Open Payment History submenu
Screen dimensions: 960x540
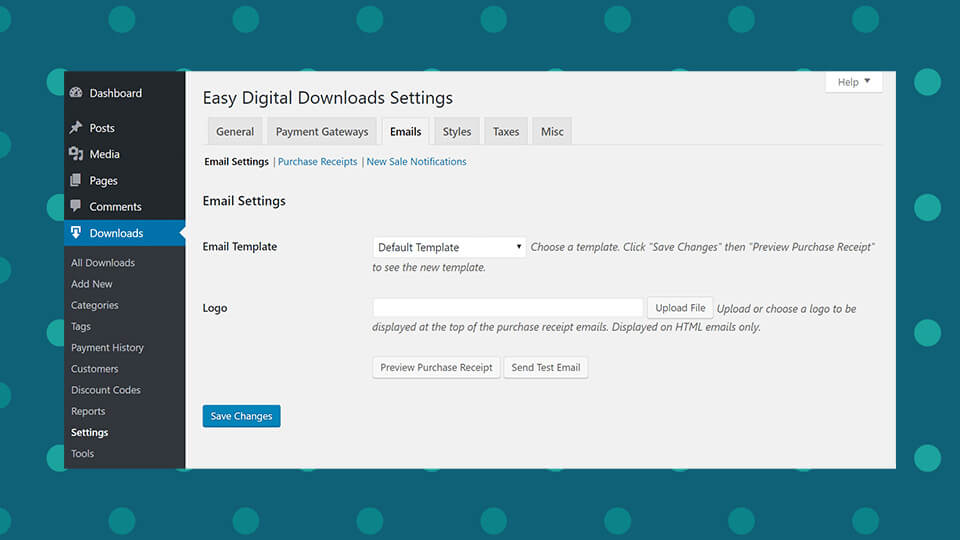pos(107,348)
